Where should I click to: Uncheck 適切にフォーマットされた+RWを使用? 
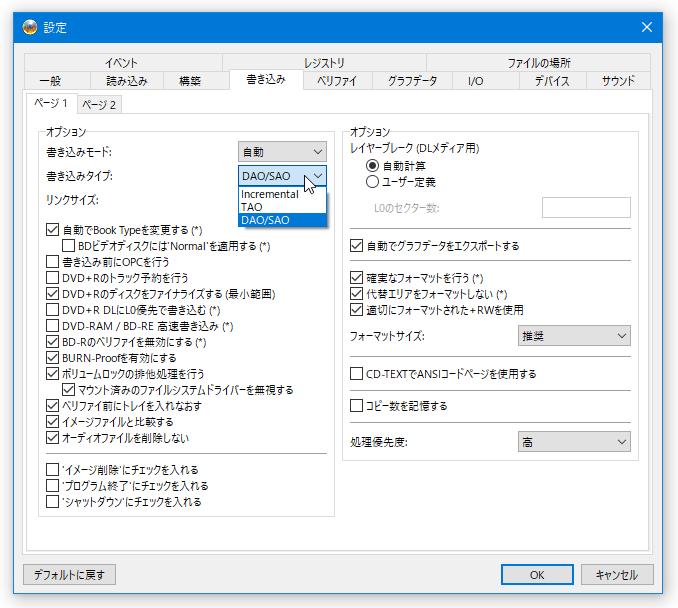[356, 310]
